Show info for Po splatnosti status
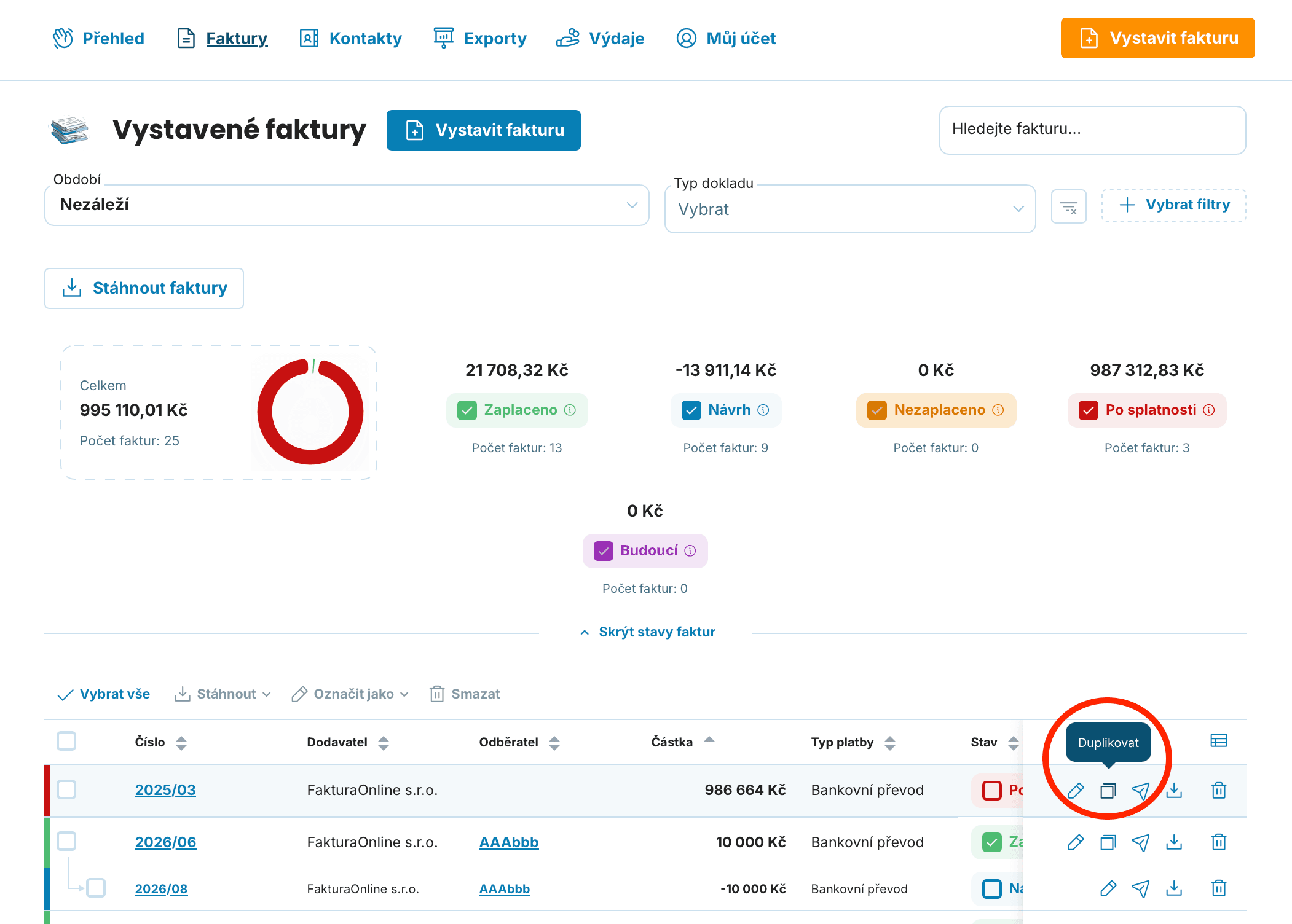This screenshot has width=1292, height=924. coord(1208,410)
